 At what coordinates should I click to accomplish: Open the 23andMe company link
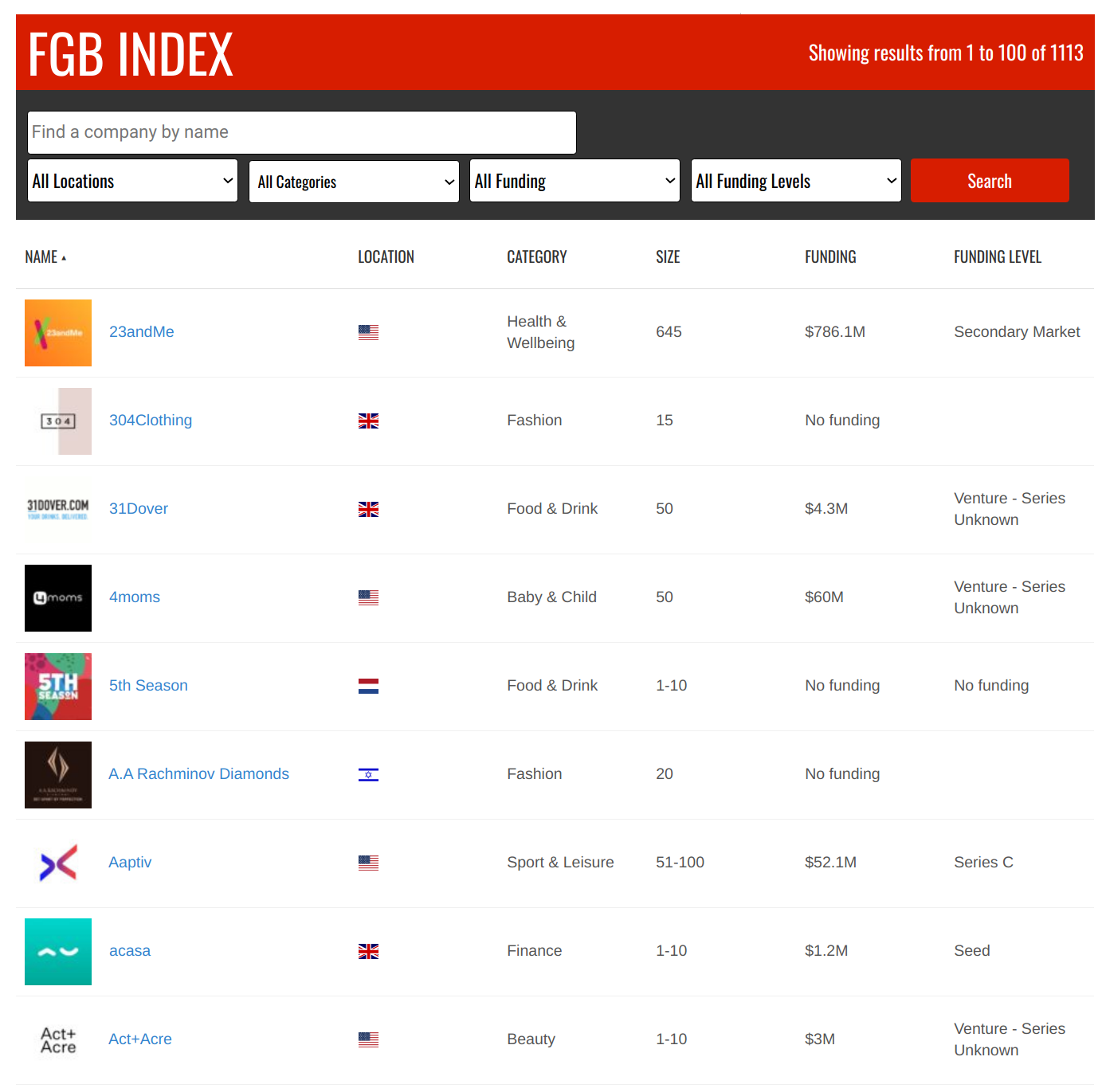click(x=142, y=332)
